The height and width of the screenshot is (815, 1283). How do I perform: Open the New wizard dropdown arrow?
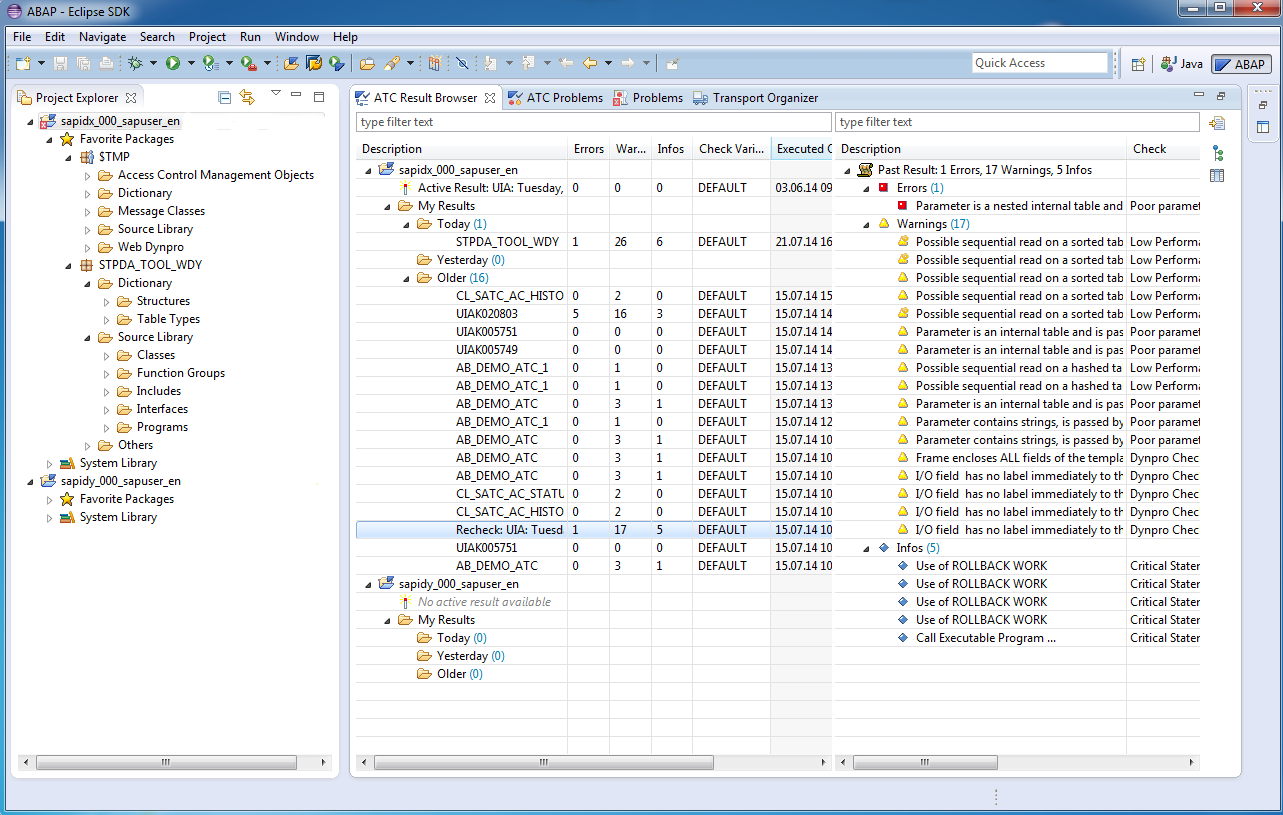click(x=41, y=63)
